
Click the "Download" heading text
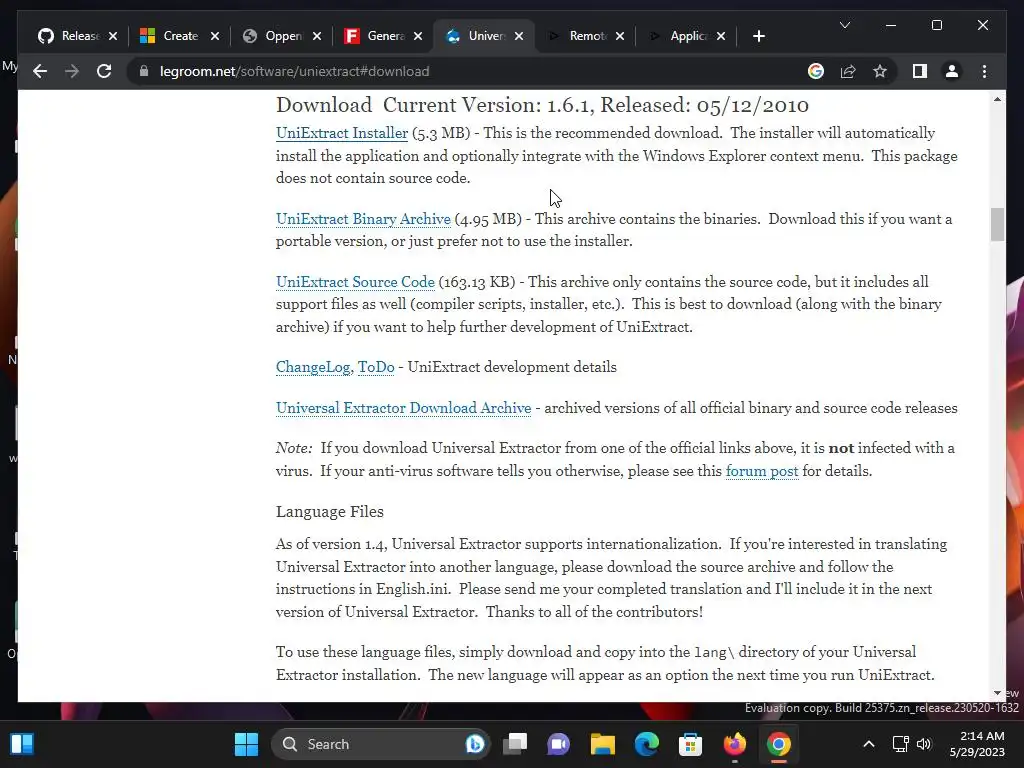[x=324, y=104]
